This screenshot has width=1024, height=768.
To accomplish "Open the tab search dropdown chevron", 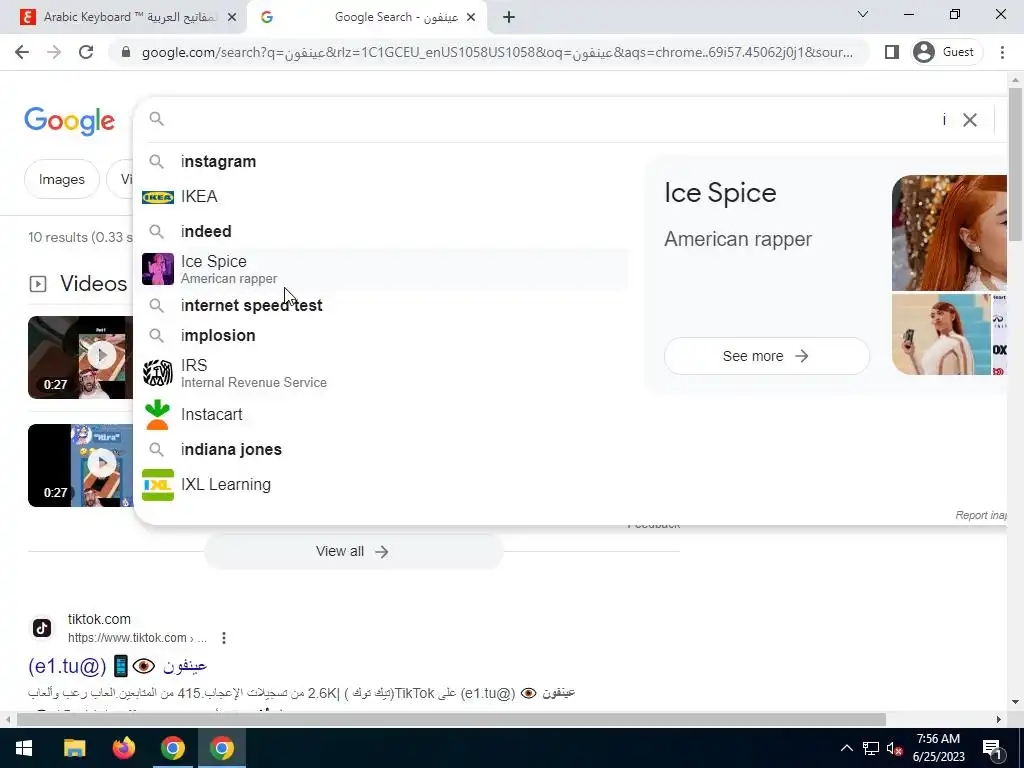I will [863, 14].
